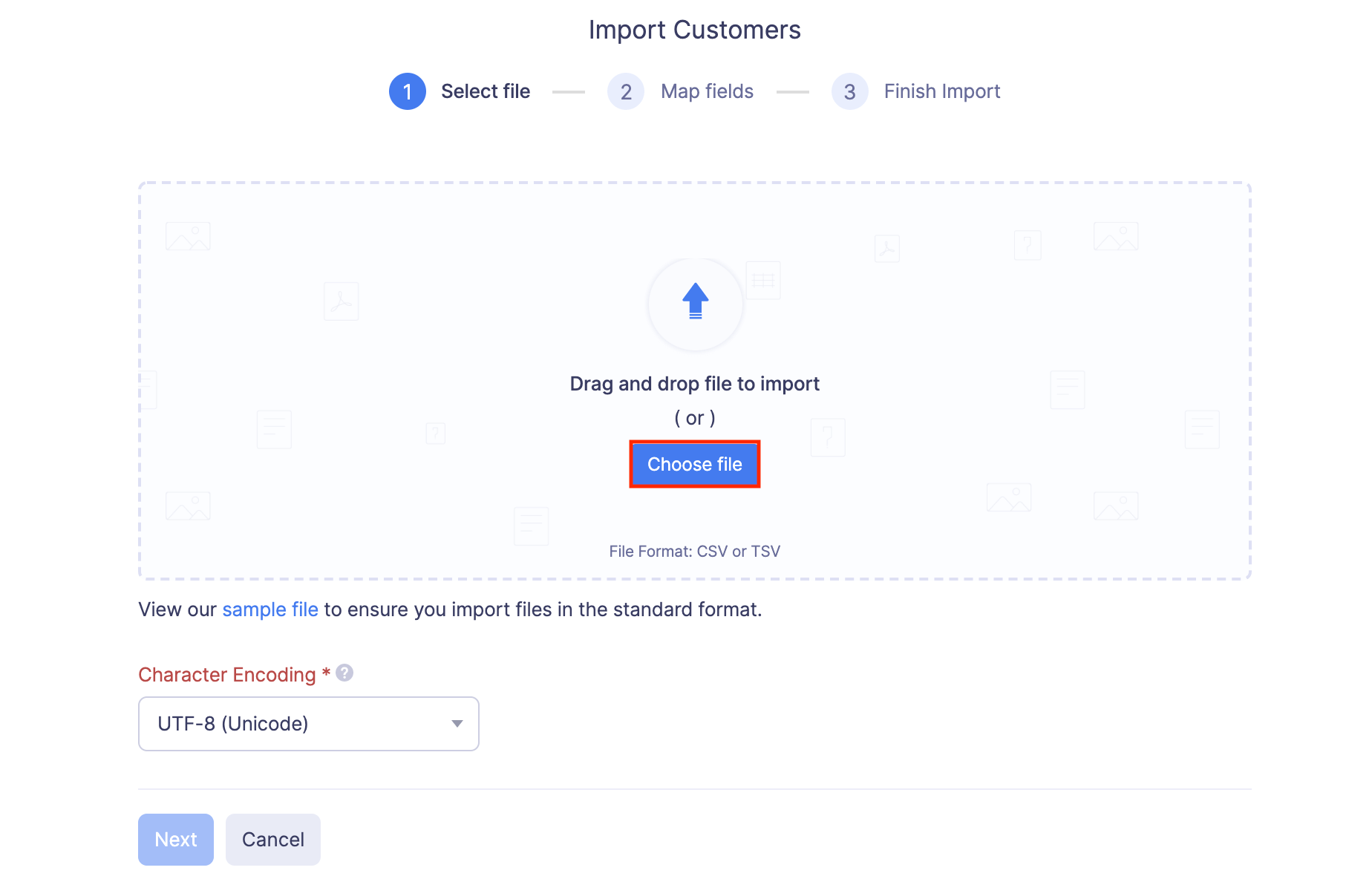Change encoding from UTF-8 (Unicode)
The height and width of the screenshot is (879, 1372).
click(x=308, y=724)
